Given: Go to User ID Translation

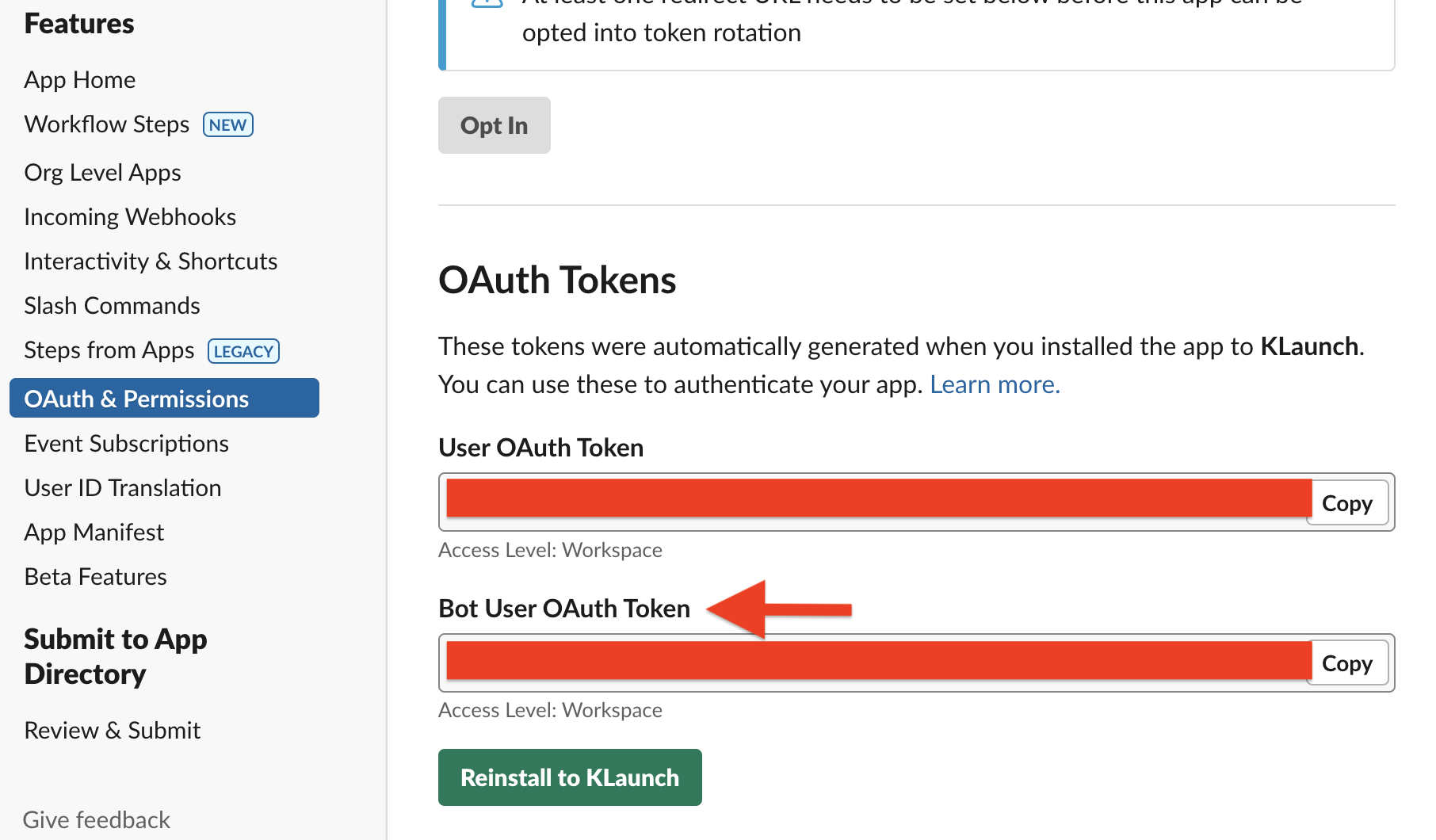Looking at the screenshot, I should coord(123,488).
